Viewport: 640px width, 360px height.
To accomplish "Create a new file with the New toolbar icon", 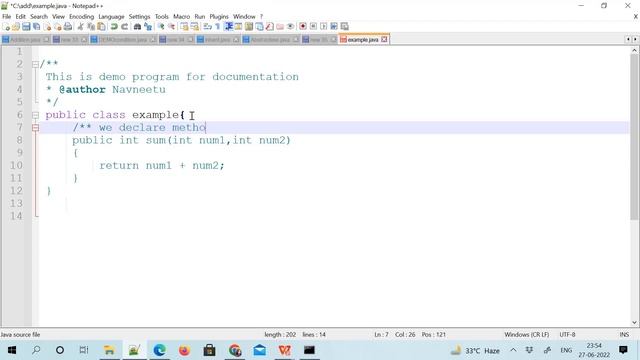I will [6, 27].
